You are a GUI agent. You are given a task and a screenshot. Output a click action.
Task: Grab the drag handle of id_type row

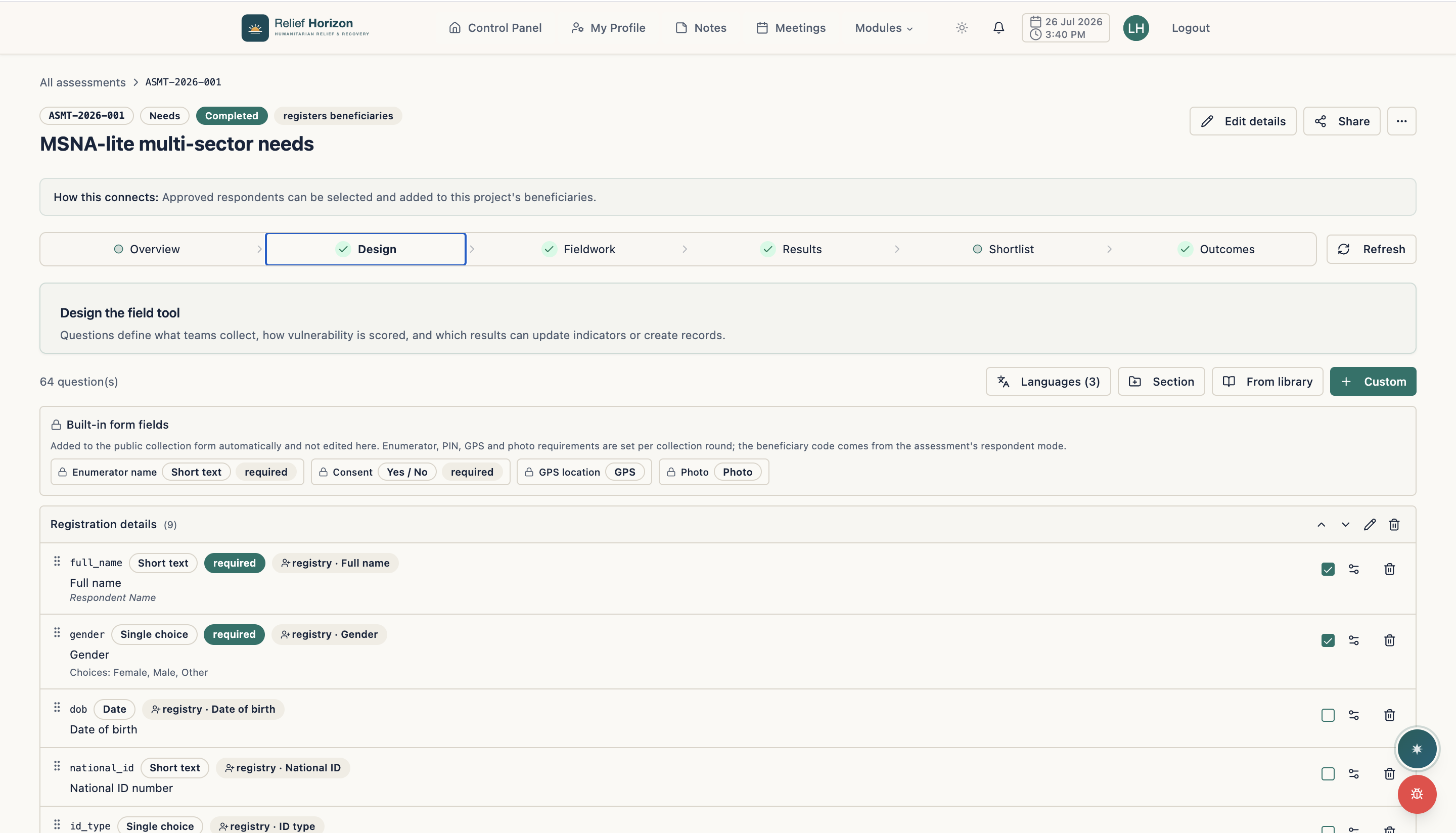(57, 824)
